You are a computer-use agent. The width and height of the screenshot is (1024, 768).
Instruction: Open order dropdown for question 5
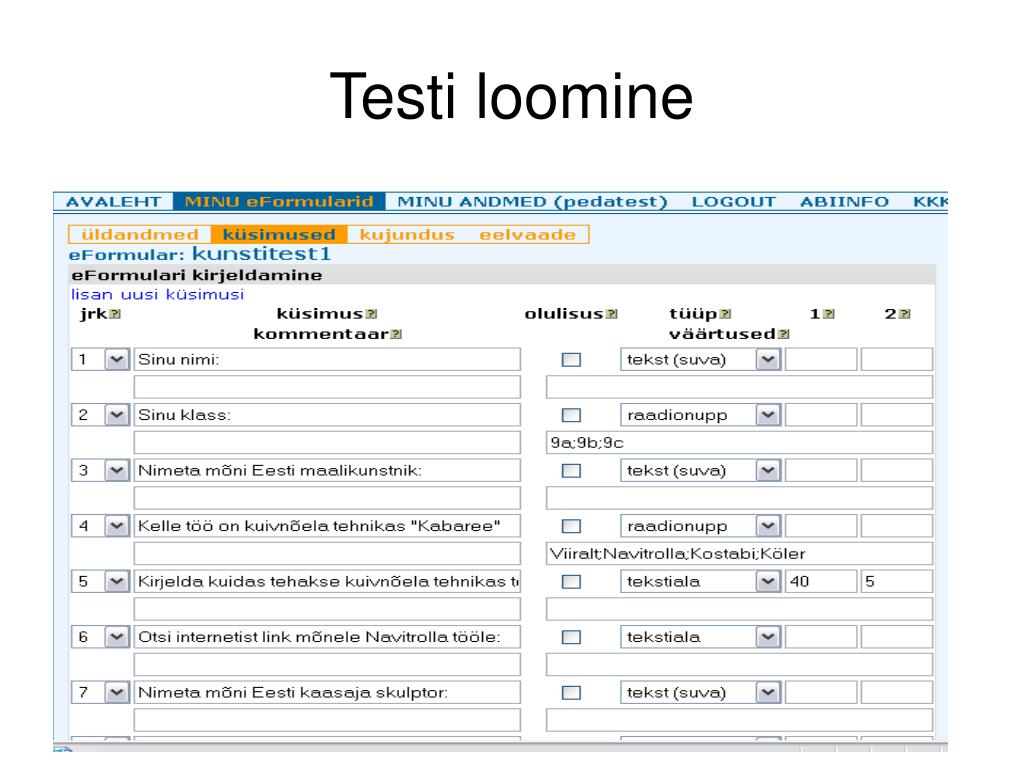117,582
